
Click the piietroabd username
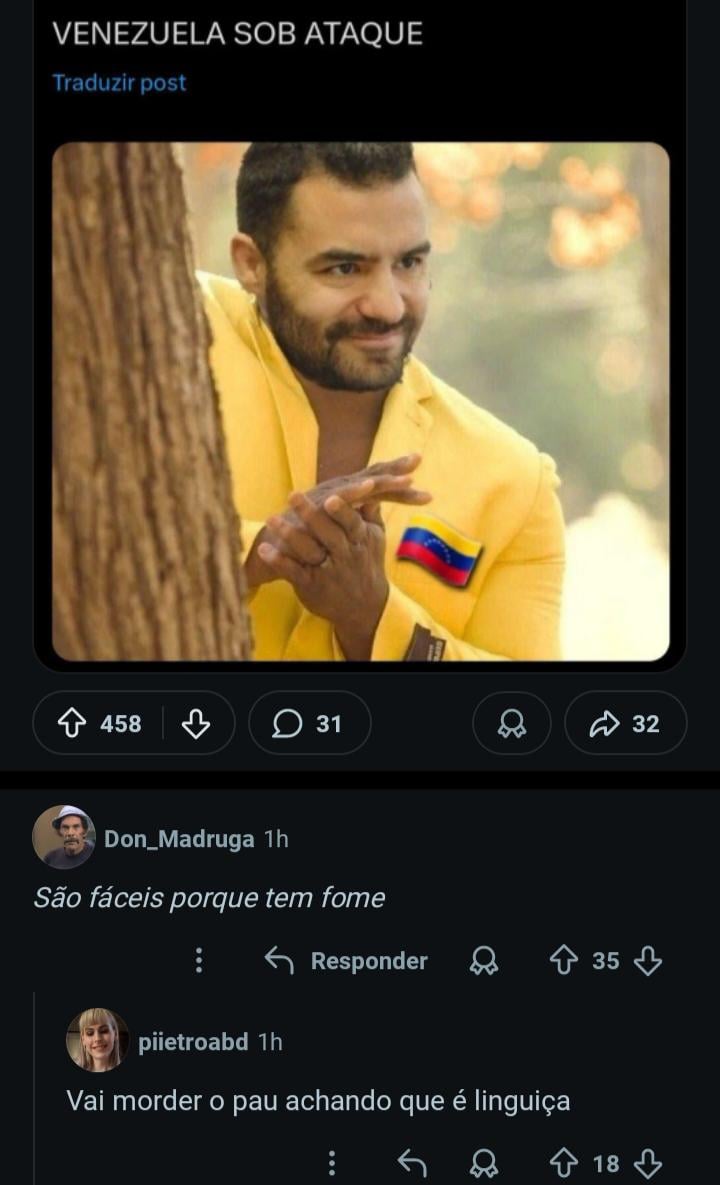[x=193, y=1042]
